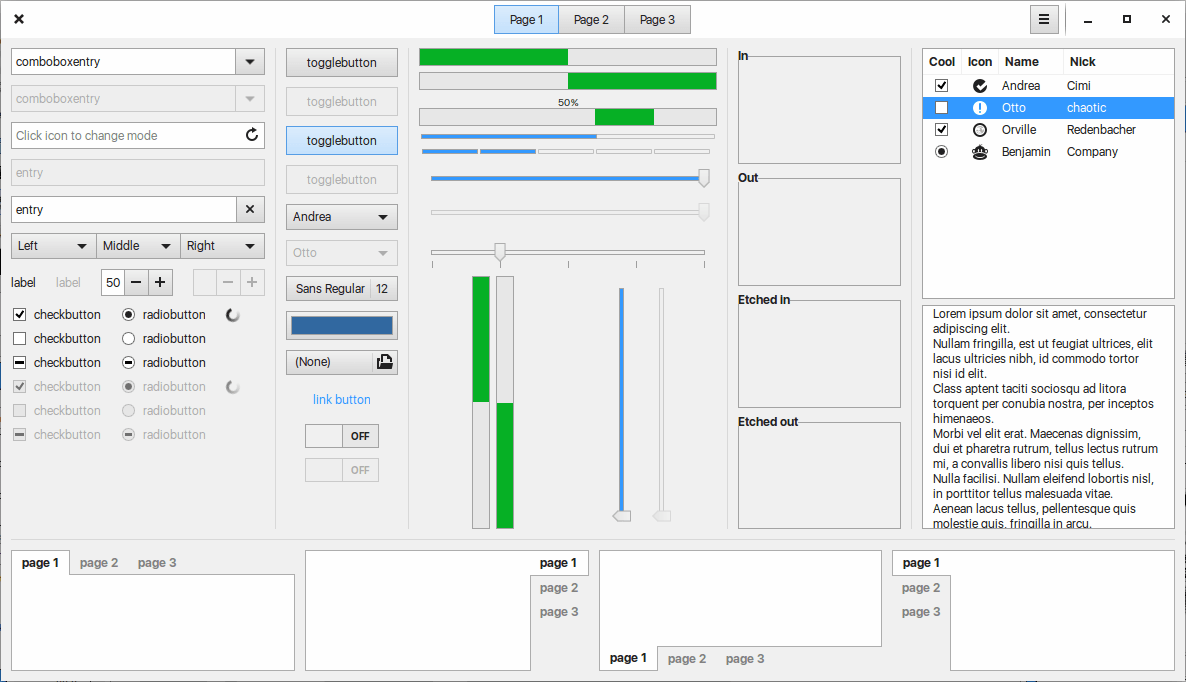Follow the link button
Viewport: 1186px width, 682px height.
[x=342, y=399]
